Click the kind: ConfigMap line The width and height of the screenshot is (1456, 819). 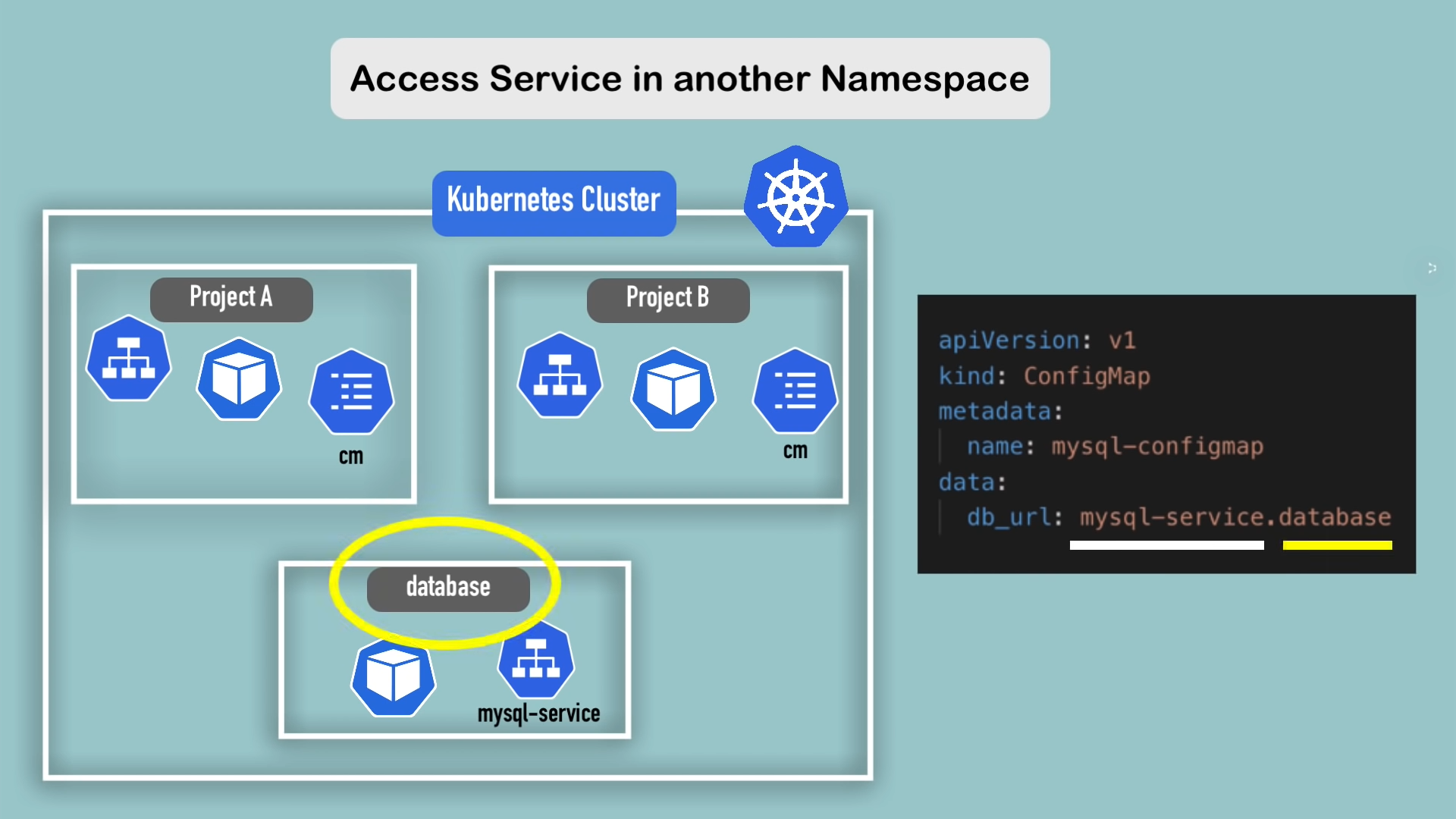pos(1044,376)
